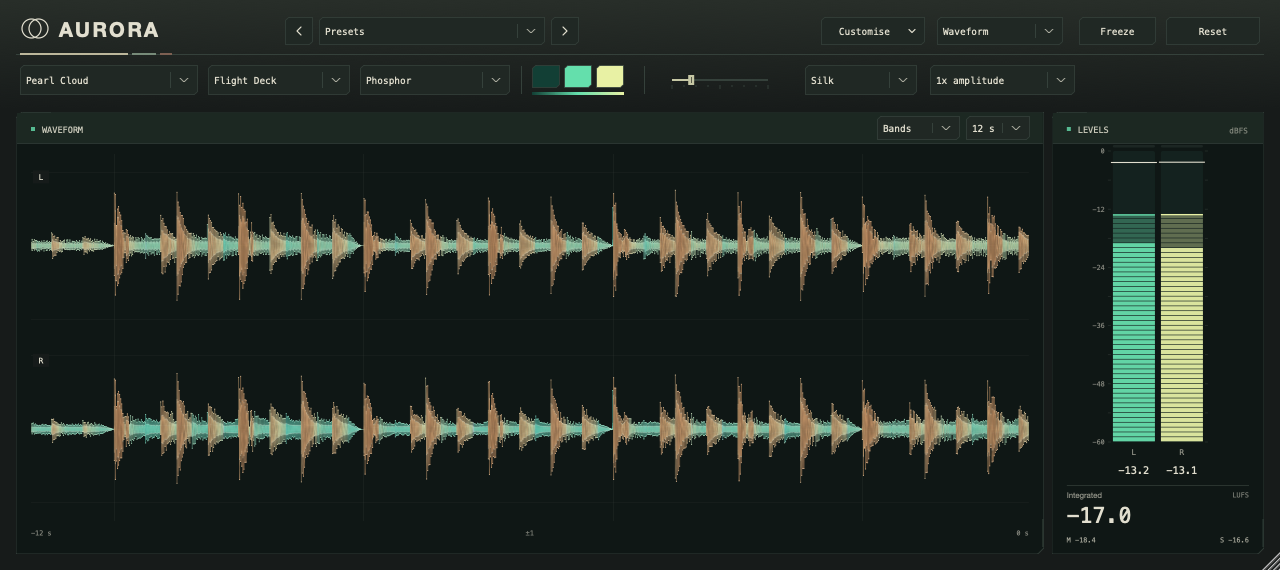The image size is (1280, 570).
Task: Open the Phosphor dropdown
Action: click(435, 80)
